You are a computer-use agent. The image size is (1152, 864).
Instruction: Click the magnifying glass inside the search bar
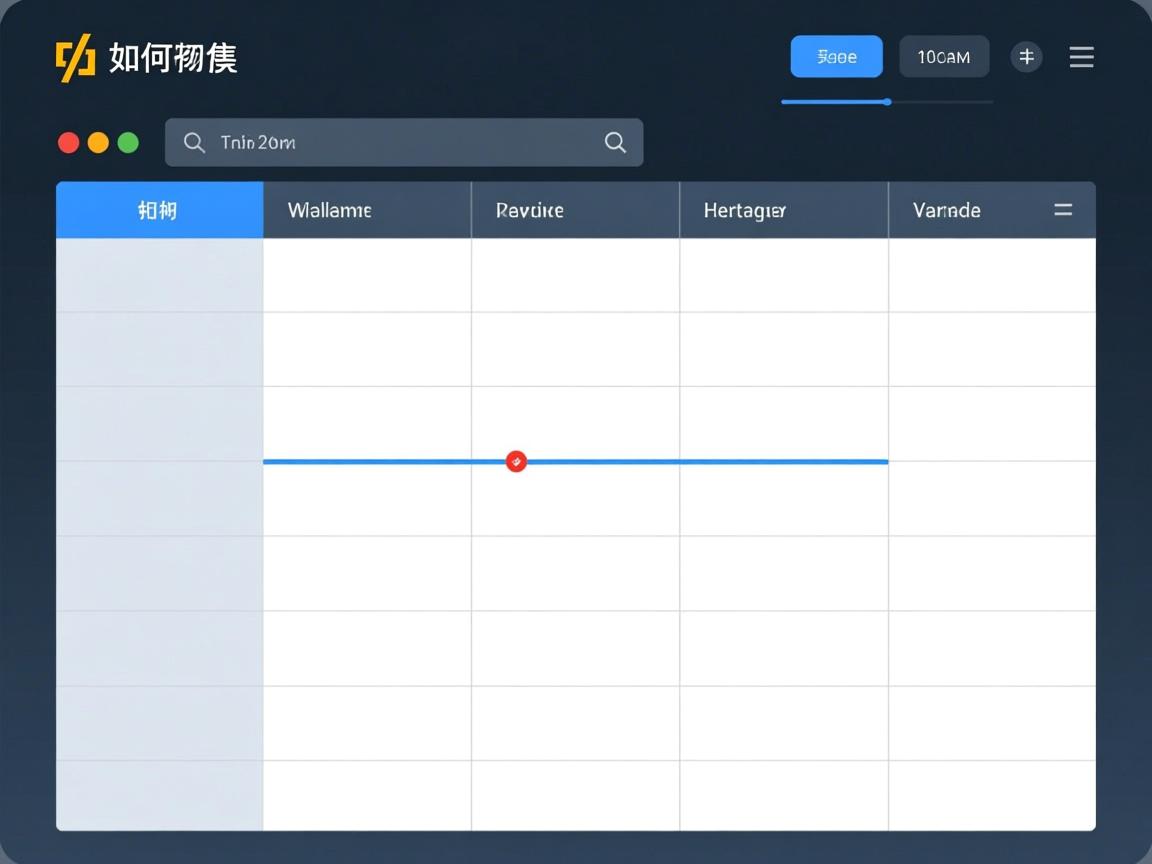coord(194,142)
